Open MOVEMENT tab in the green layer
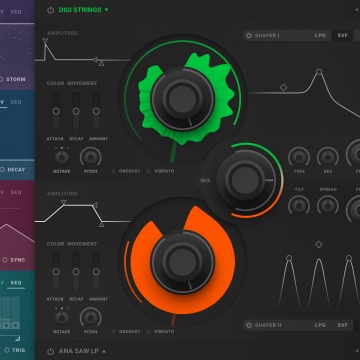 point(82,83)
